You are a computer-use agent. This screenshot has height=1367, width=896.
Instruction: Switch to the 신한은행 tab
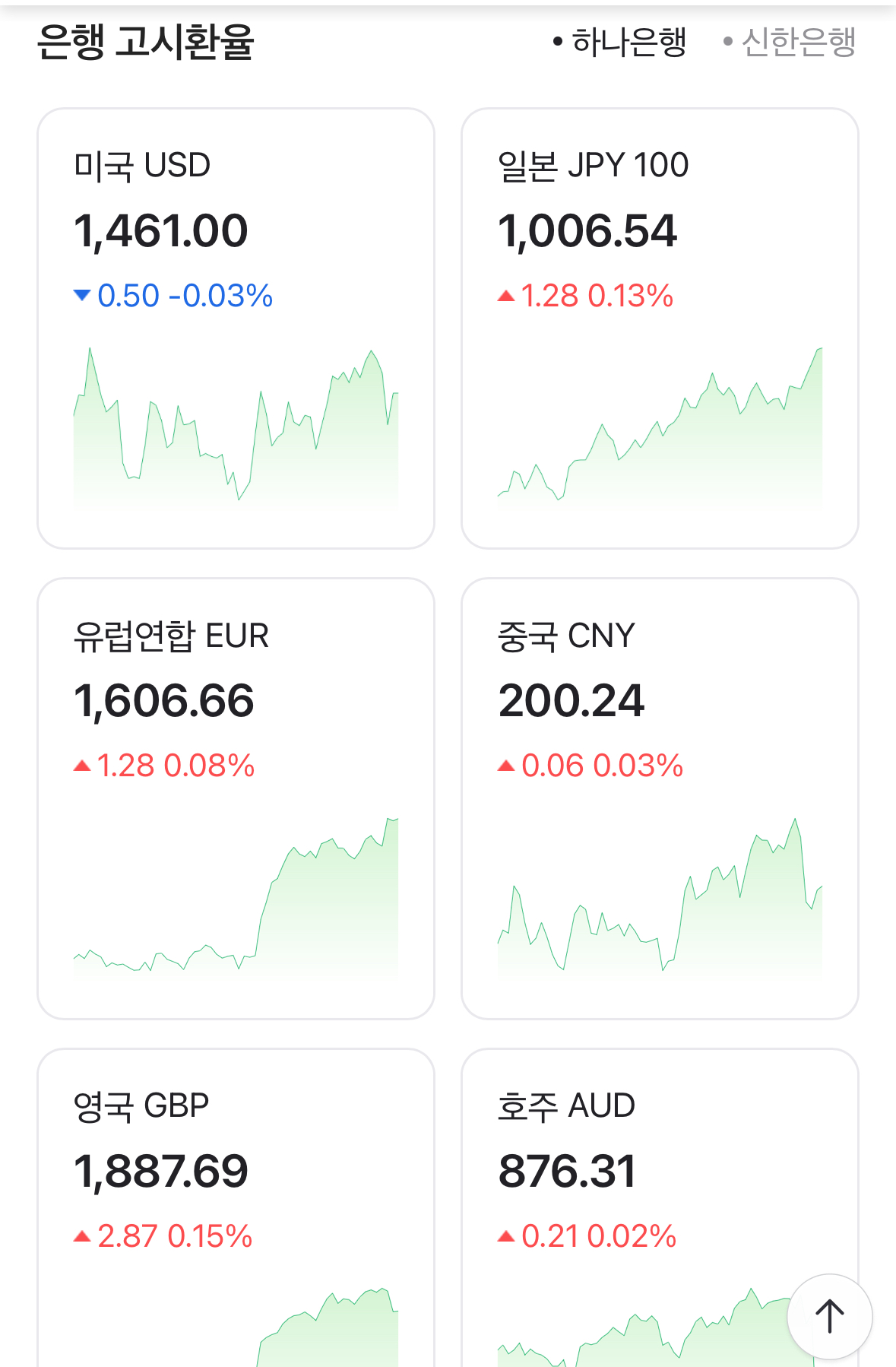coord(790,42)
